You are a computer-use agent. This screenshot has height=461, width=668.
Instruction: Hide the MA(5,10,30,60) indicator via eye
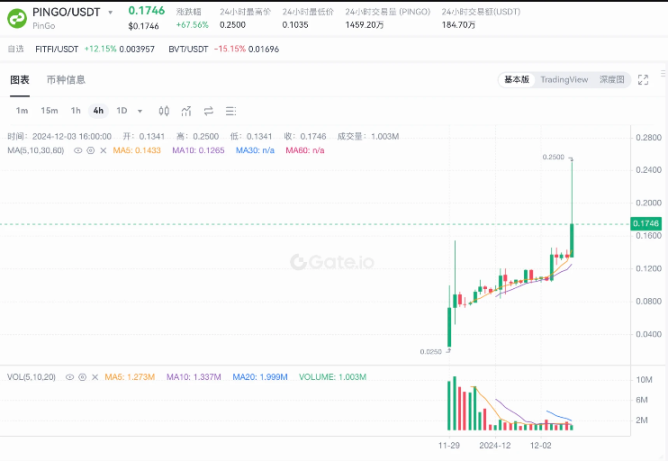(79, 150)
